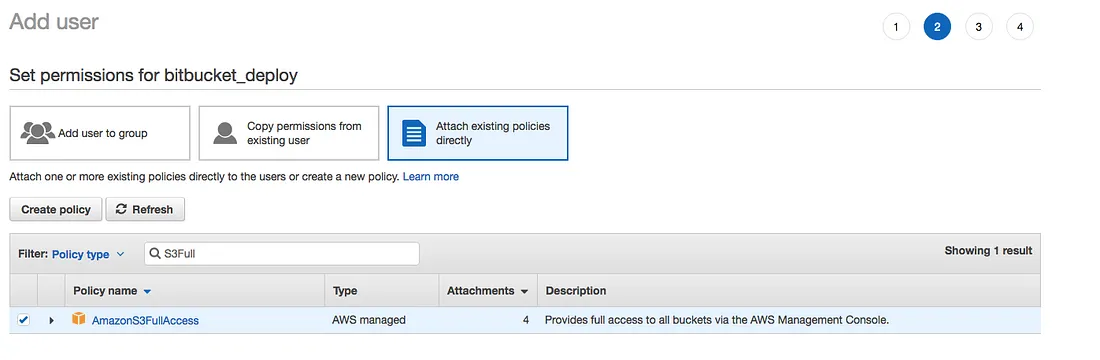
Task: Click the refresh arrows icon
Action: (x=121, y=209)
